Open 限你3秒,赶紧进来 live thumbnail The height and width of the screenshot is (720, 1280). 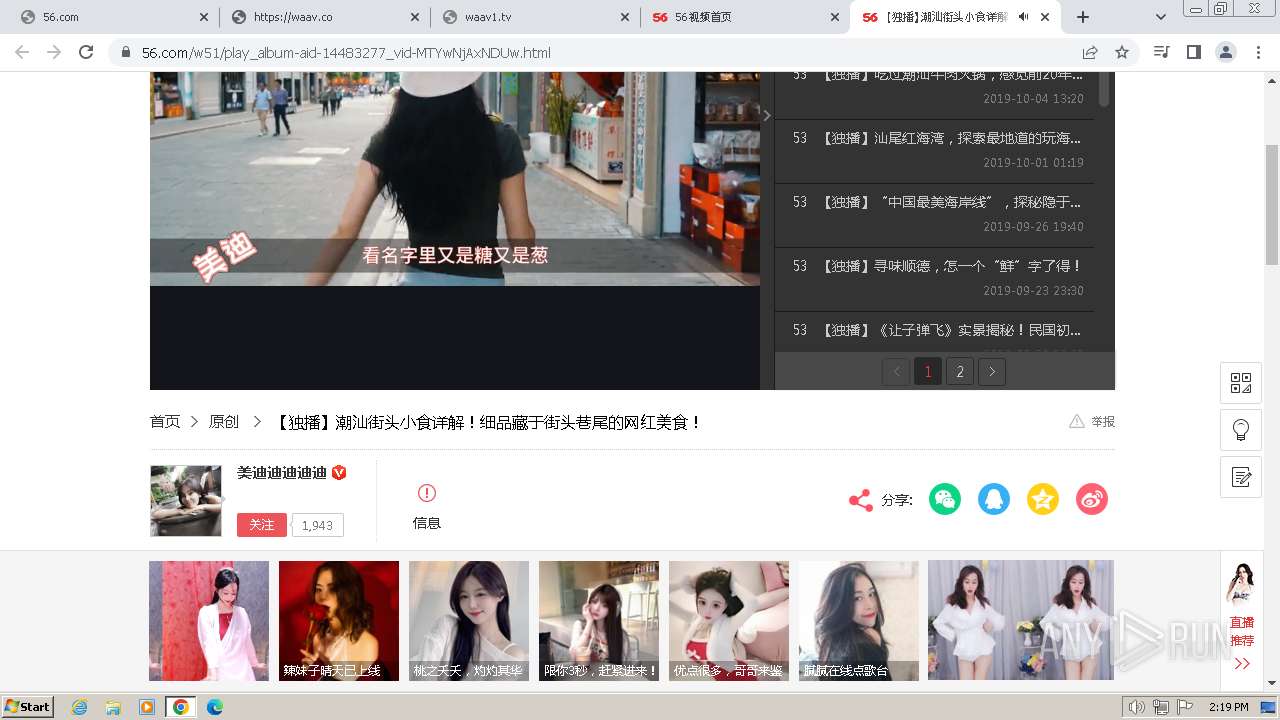[599, 621]
